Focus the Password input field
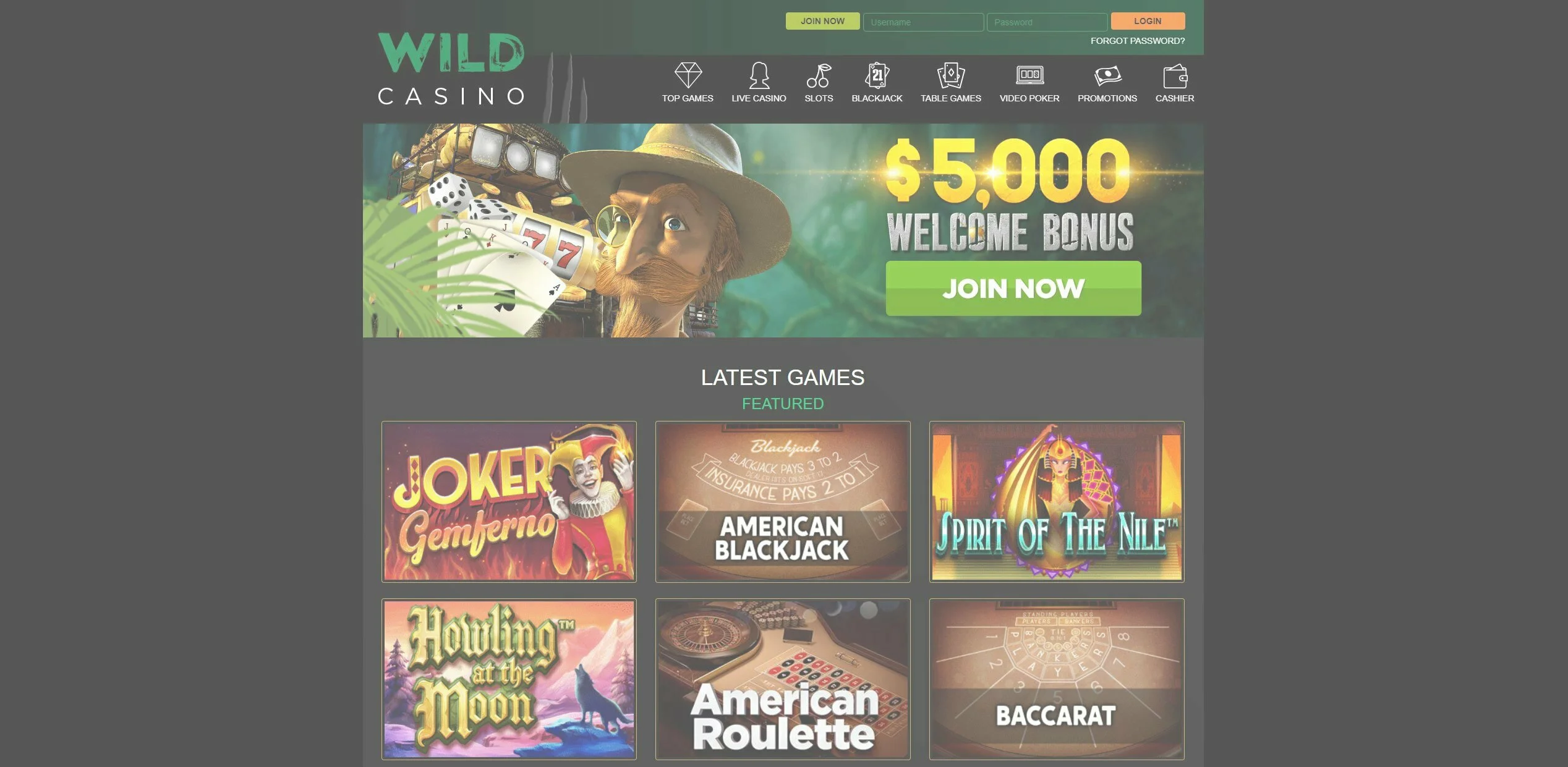Viewport: 1568px width, 767px height. point(1047,22)
